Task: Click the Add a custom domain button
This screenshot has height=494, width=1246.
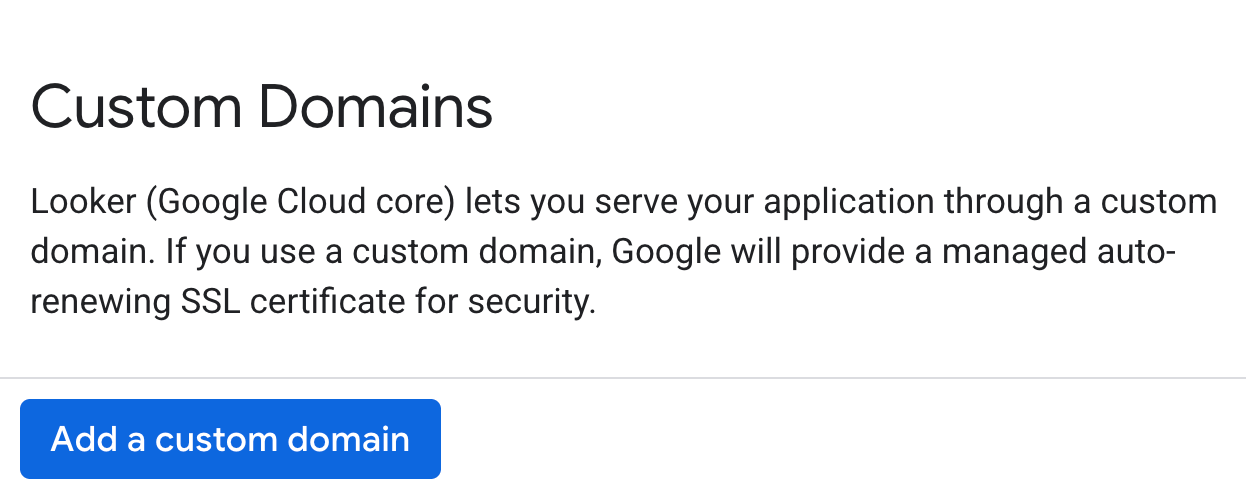Action: 230,439
